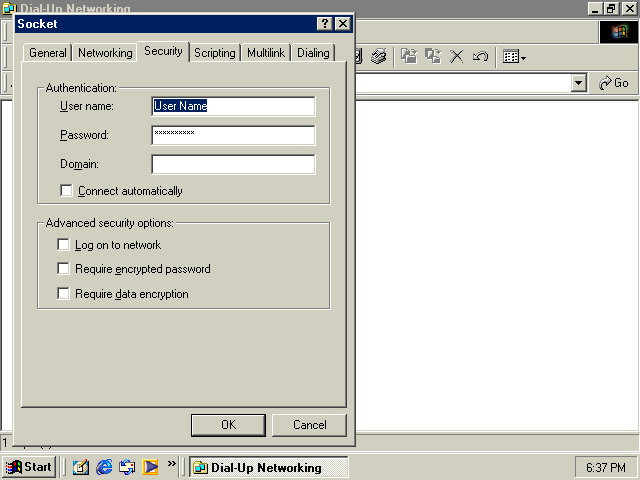The height and width of the screenshot is (480, 640).
Task: Click the Domain input field
Action: [233, 164]
